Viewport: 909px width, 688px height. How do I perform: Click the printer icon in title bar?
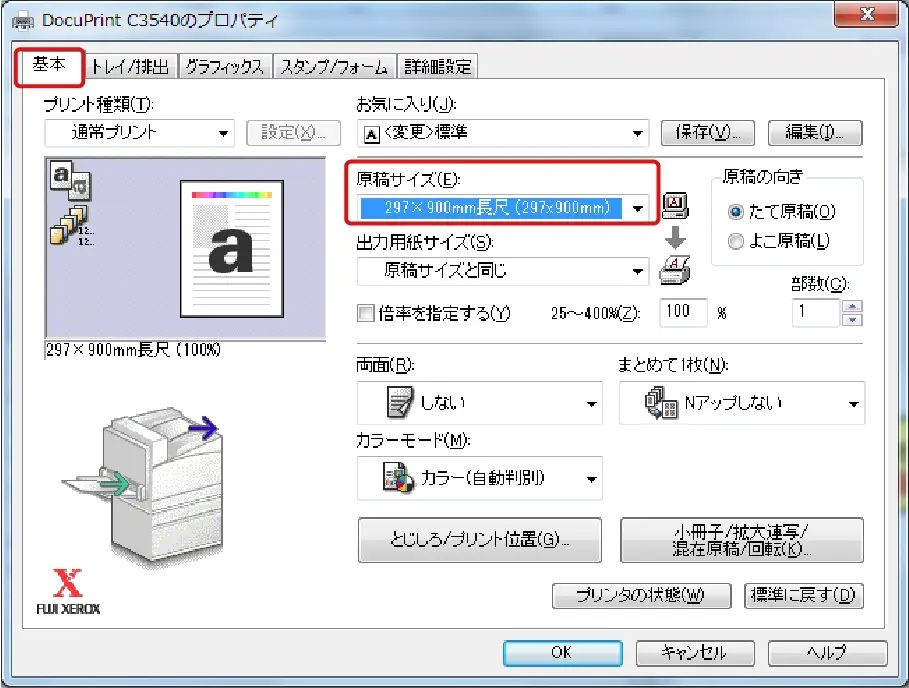23,21
